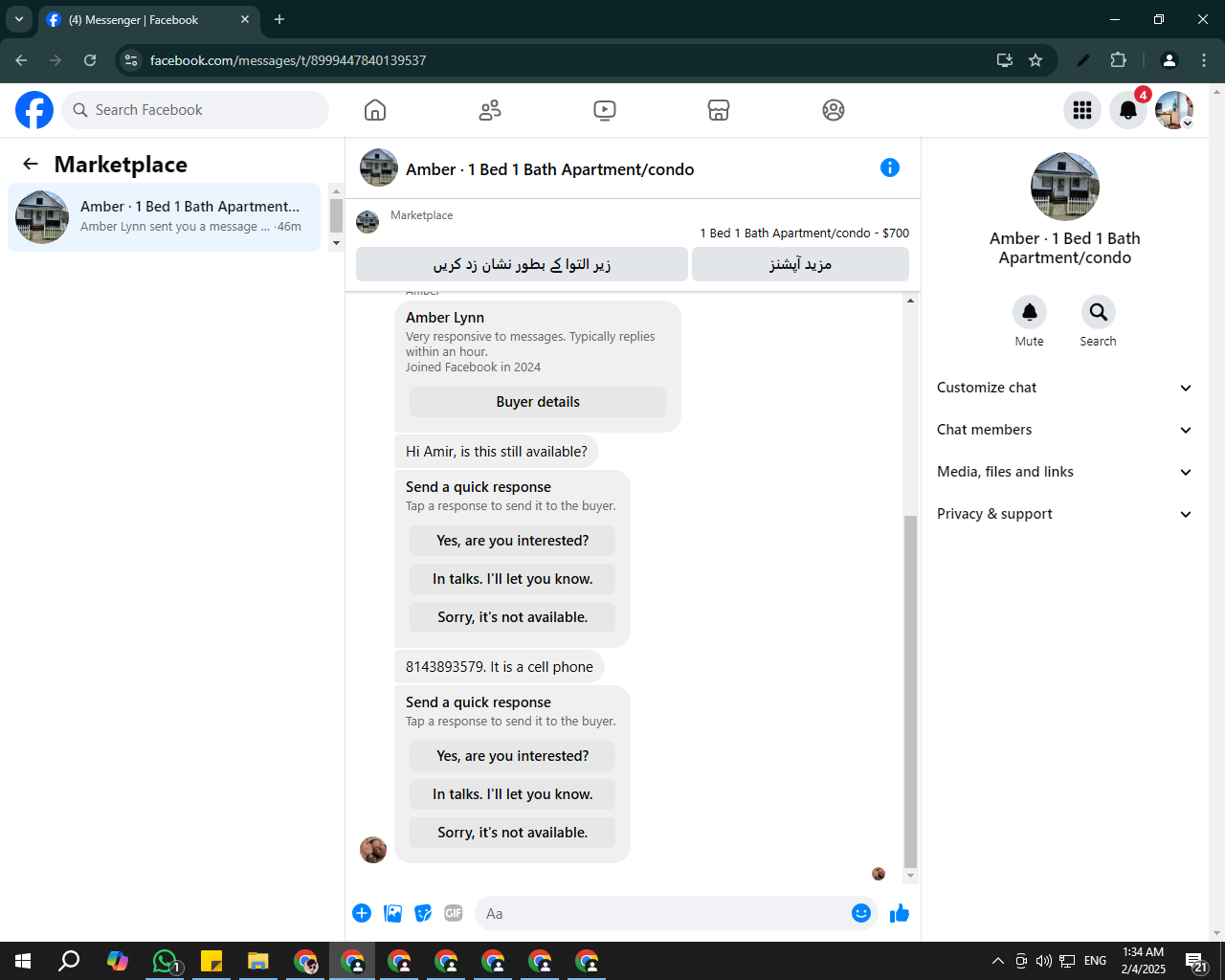Screen dimensions: 1225x980
Task: Open more actions plus icon in composer
Action: coord(362,913)
